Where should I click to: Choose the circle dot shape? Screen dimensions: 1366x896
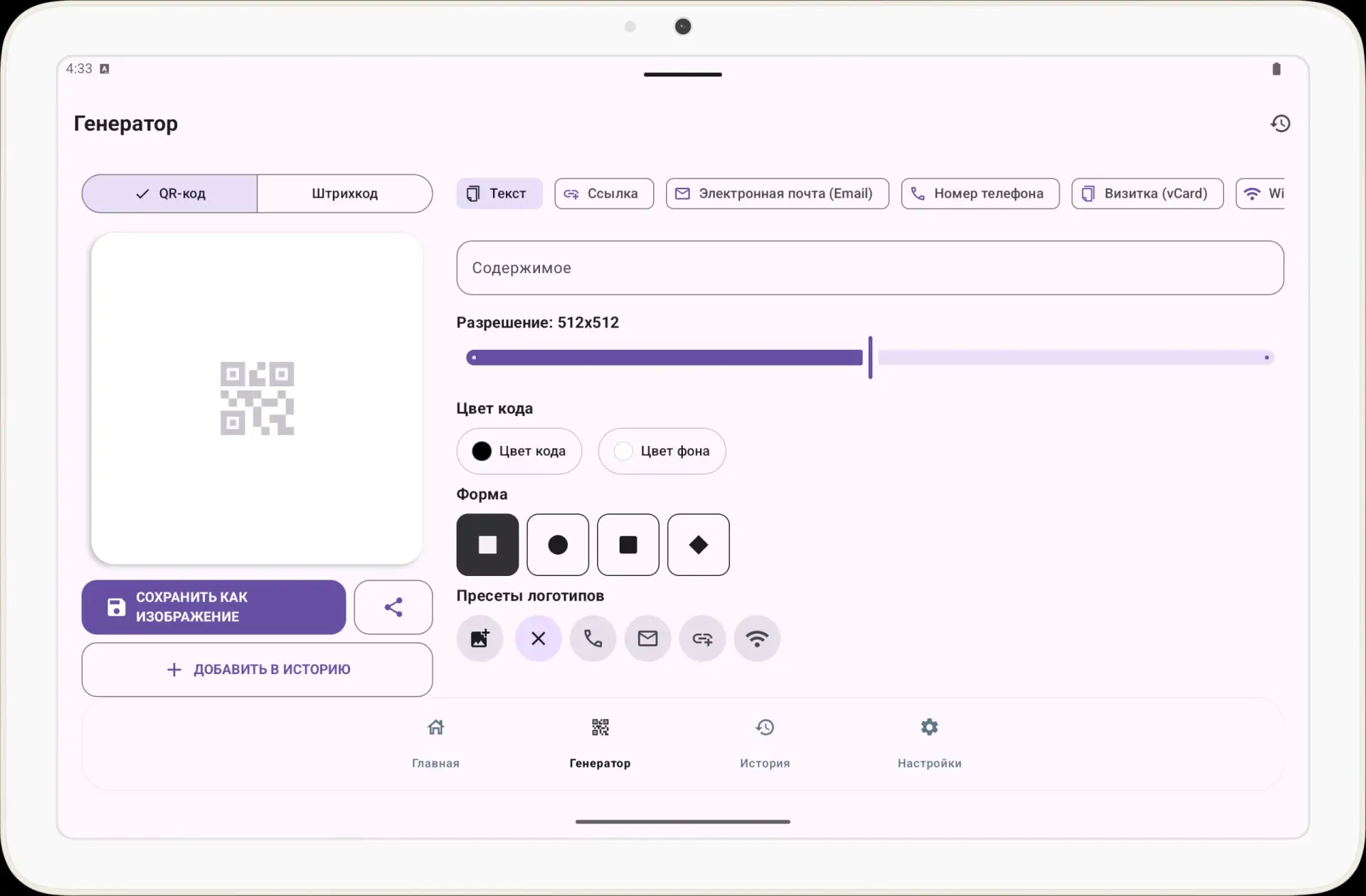(x=558, y=545)
